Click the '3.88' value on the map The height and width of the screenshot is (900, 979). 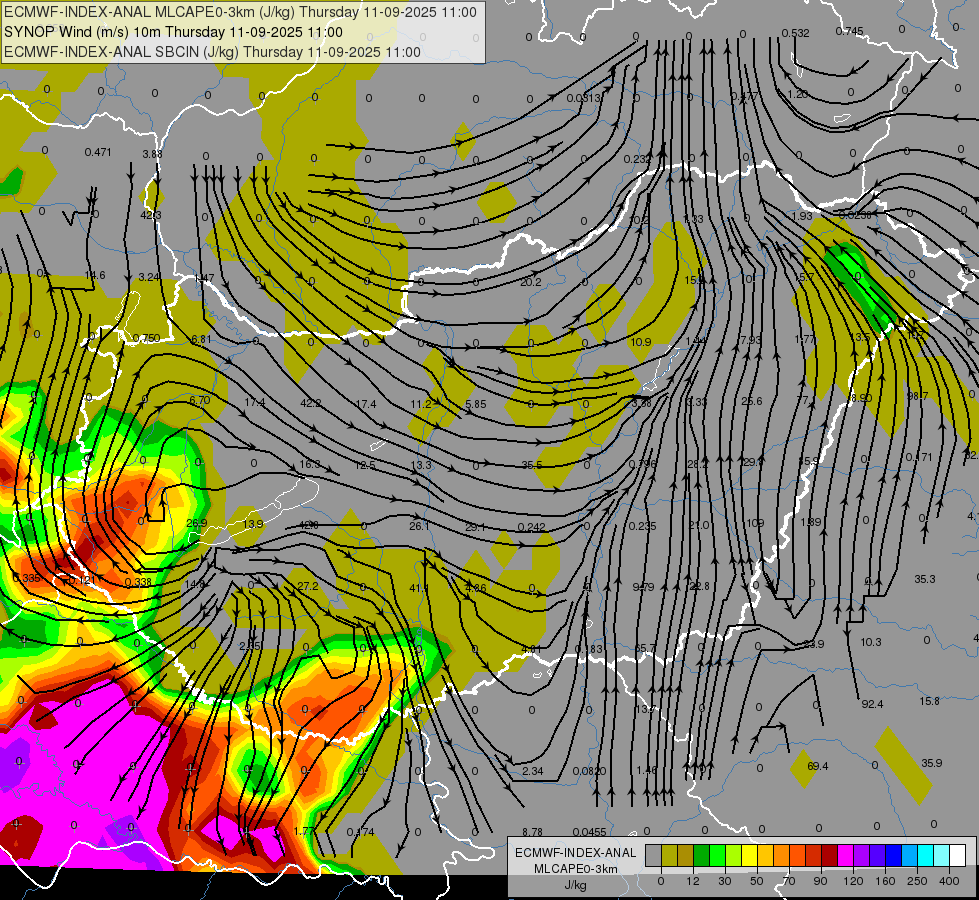pos(152,154)
